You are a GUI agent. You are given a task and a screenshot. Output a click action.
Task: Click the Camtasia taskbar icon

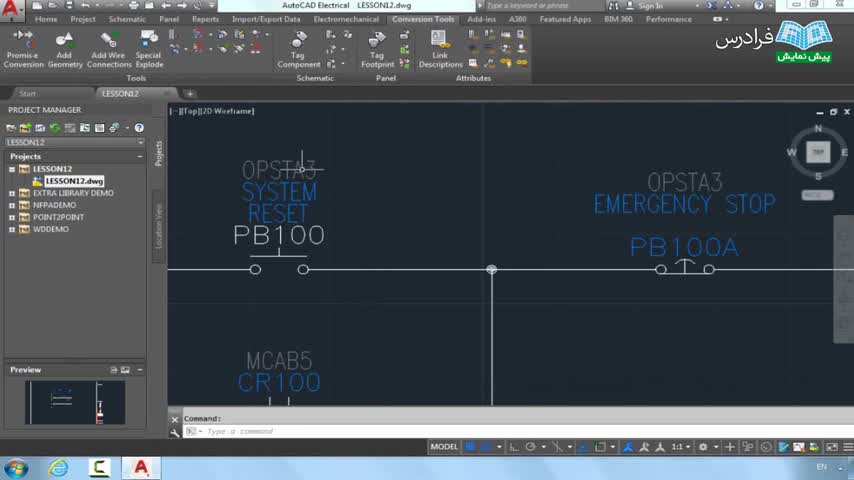click(x=100, y=469)
